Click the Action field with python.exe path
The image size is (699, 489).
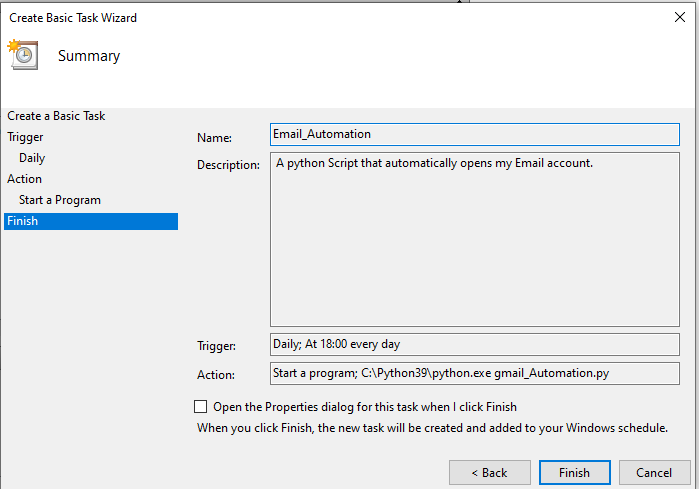tap(475, 373)
